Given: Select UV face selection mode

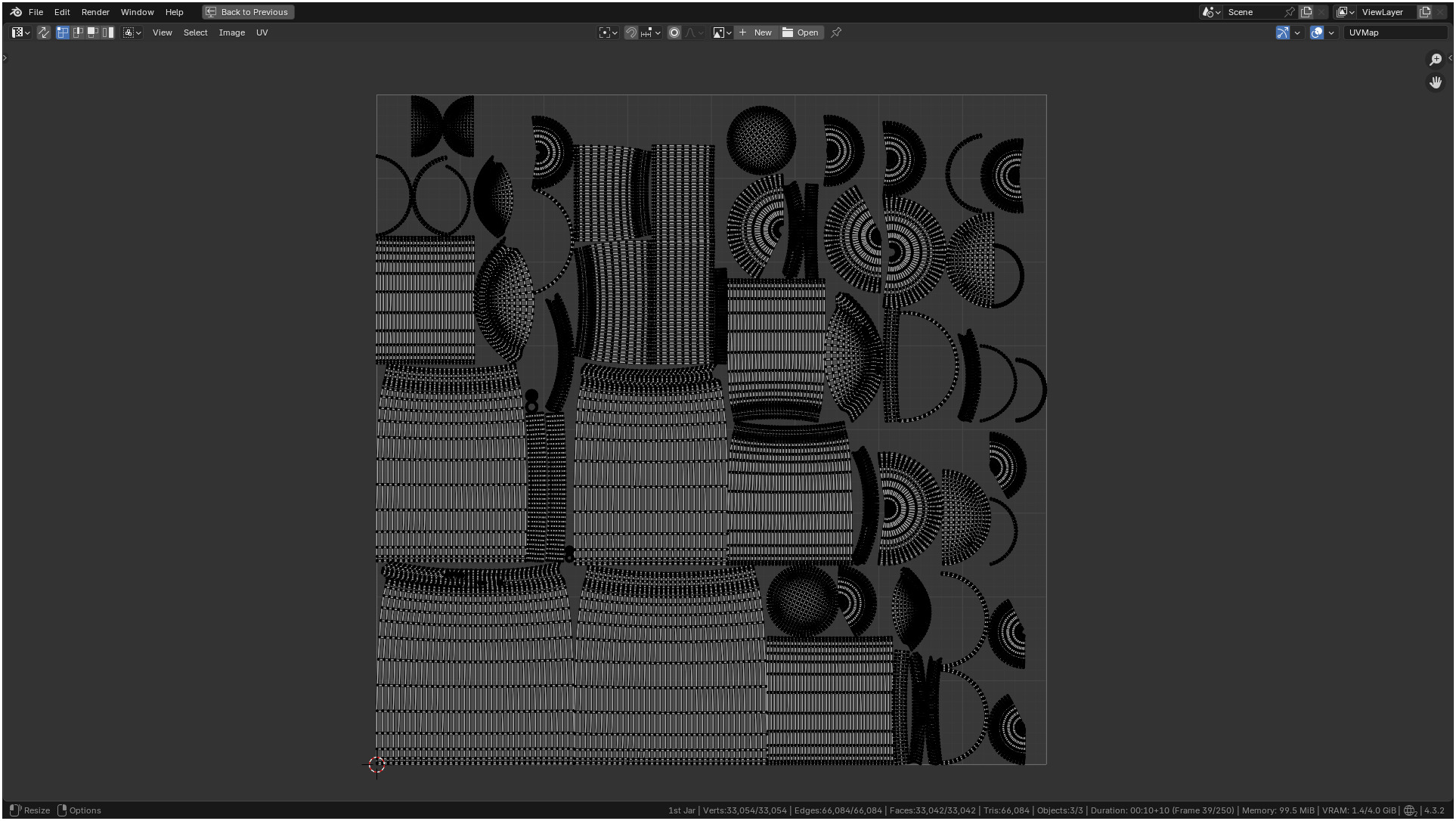Looking at the screenshot, I should [x=93, y=33].
